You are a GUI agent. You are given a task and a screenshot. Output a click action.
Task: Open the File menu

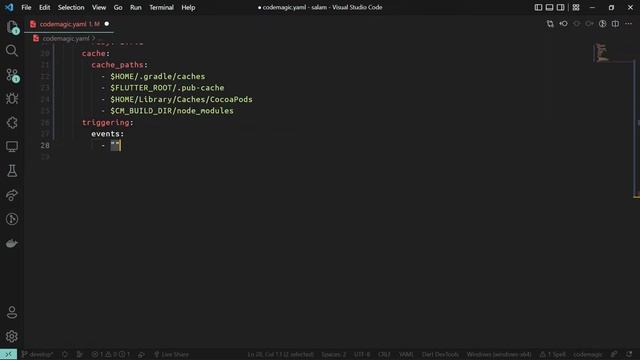coord(26,7)
